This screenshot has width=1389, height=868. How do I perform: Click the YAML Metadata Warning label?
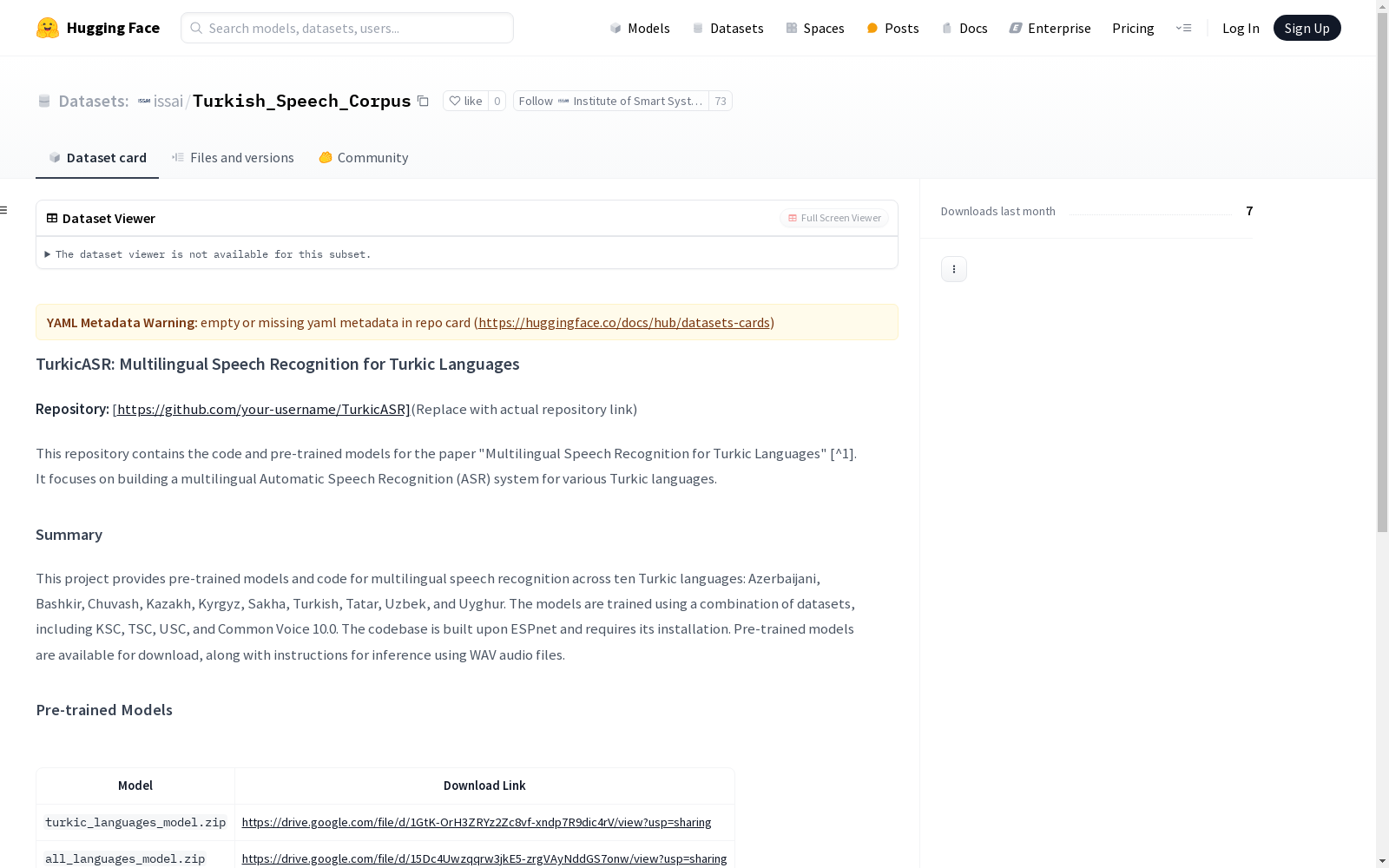pos(122,322)
